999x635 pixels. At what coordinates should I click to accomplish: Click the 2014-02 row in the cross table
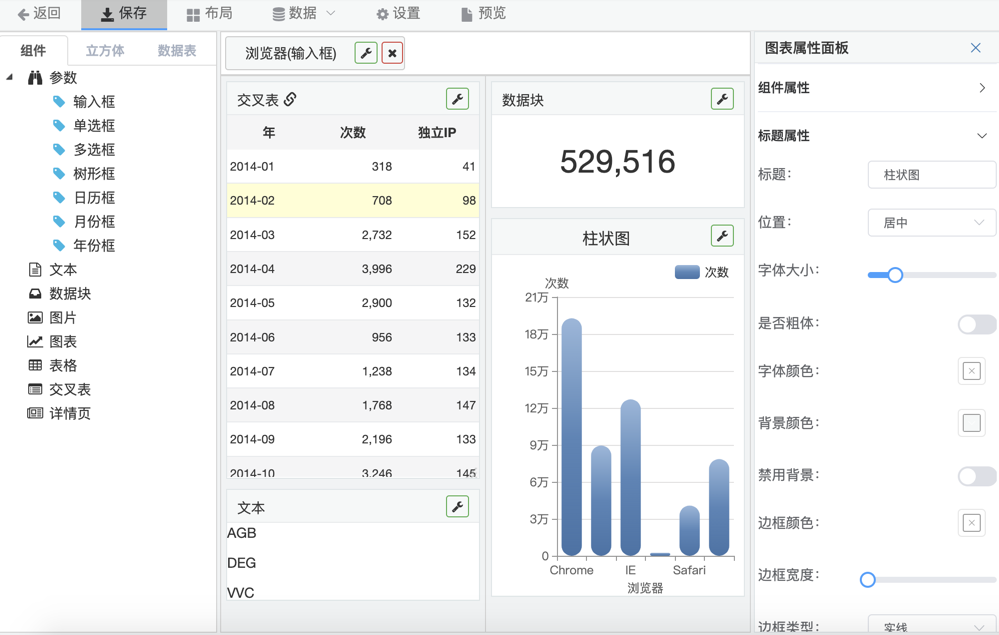(x=352, y=201)
